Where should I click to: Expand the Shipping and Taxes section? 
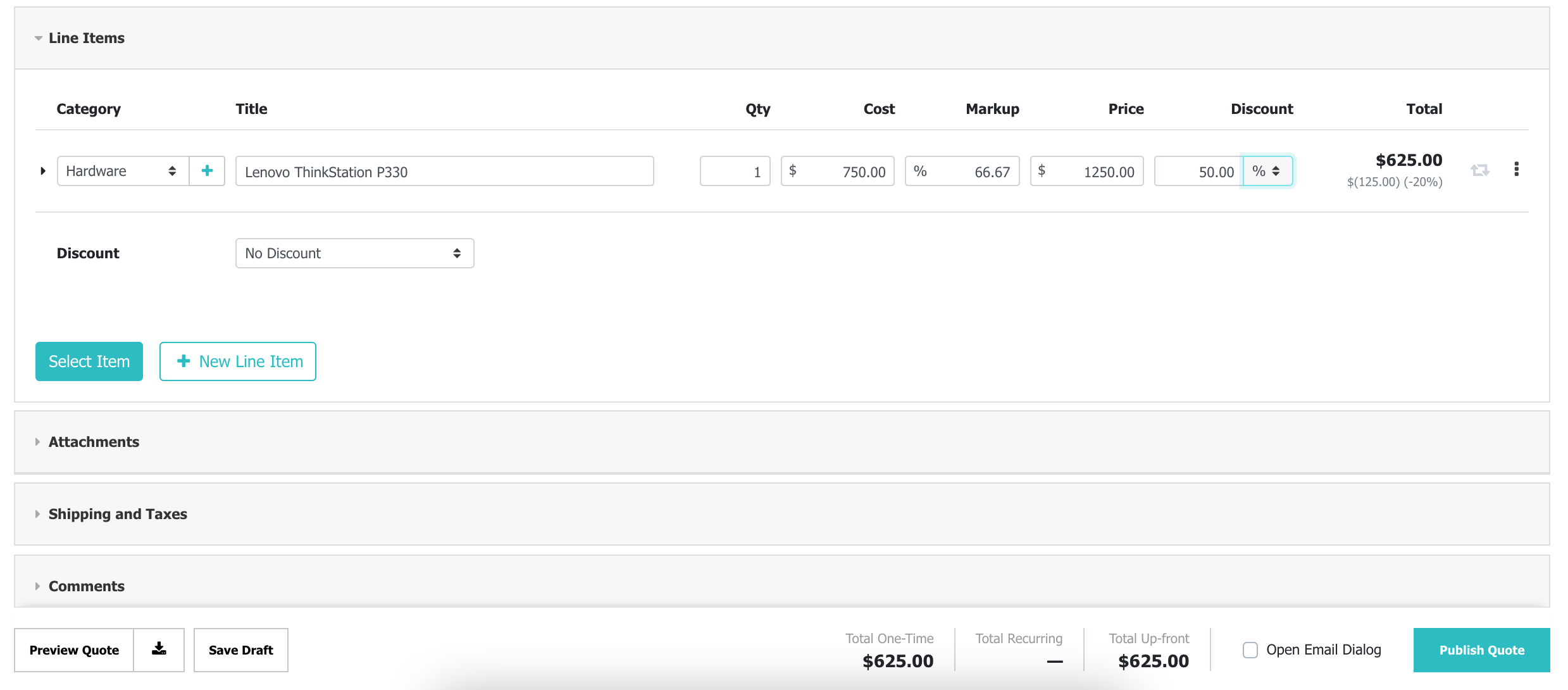(x=782, y=514)
